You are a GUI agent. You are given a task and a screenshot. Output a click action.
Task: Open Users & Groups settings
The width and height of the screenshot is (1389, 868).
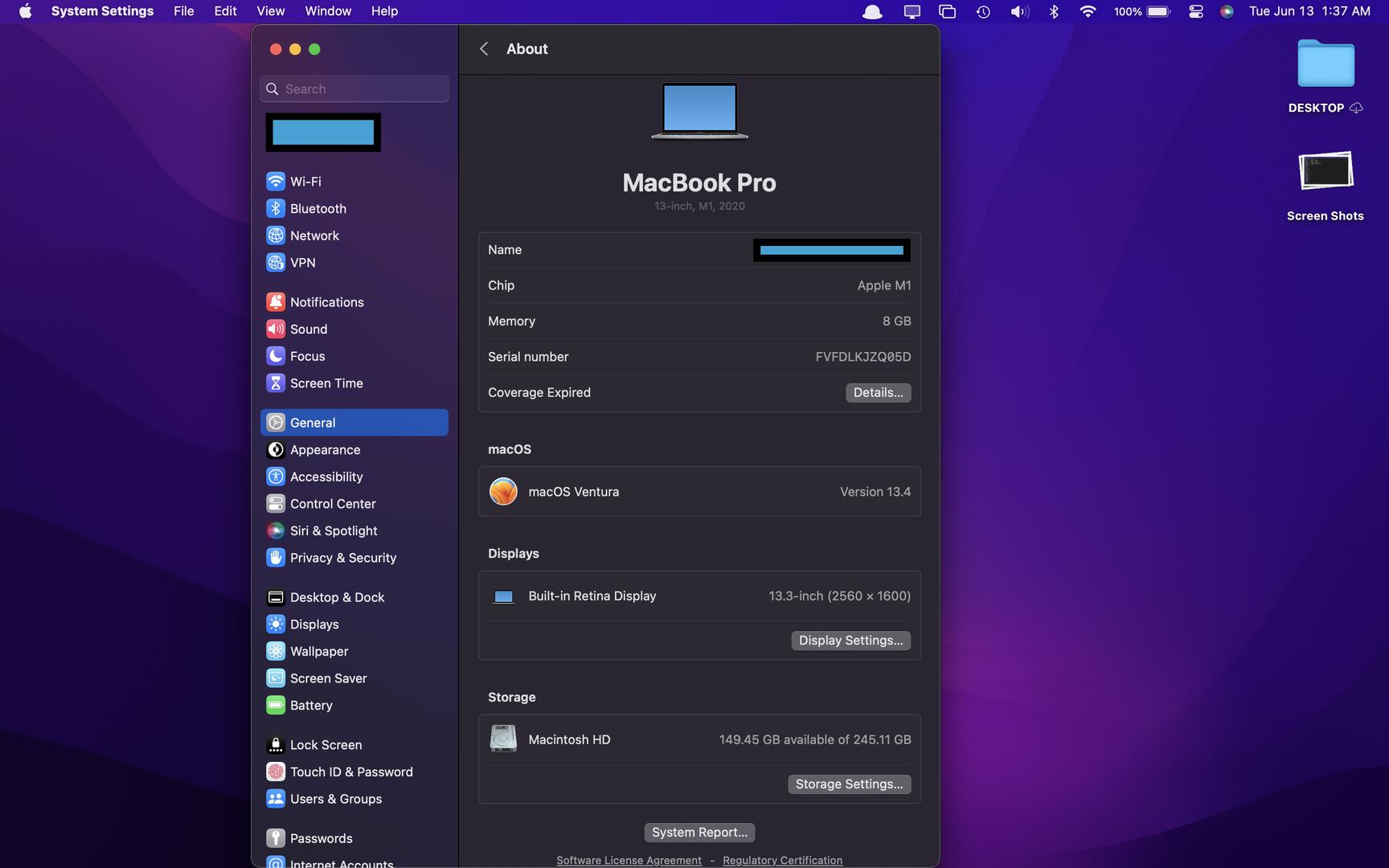354,799
